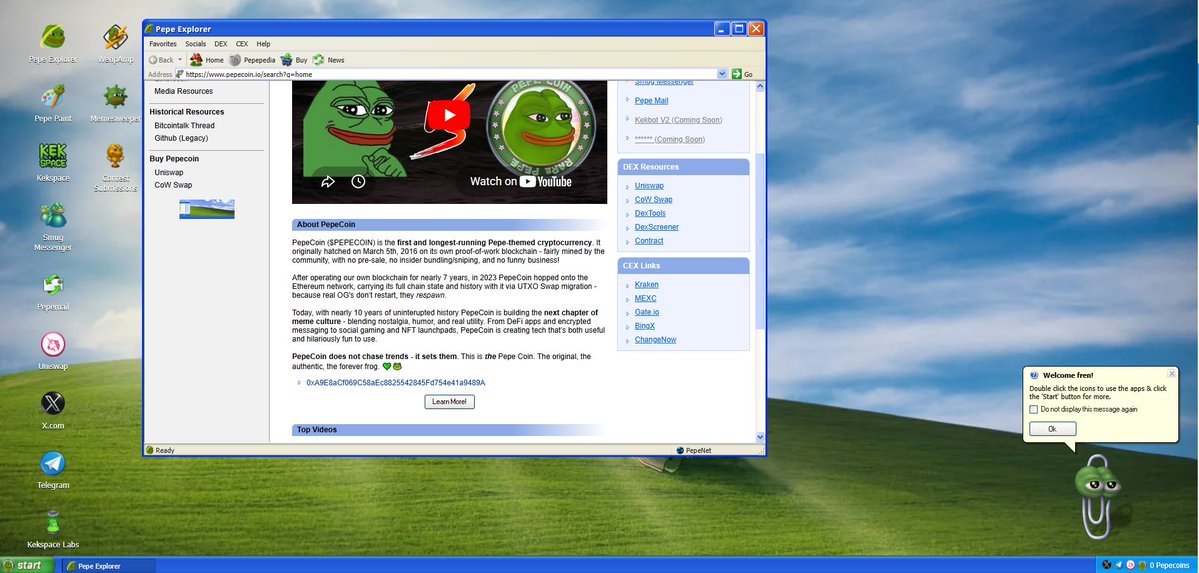Click the Telegram icon in system tray

tap(1119, 565)
